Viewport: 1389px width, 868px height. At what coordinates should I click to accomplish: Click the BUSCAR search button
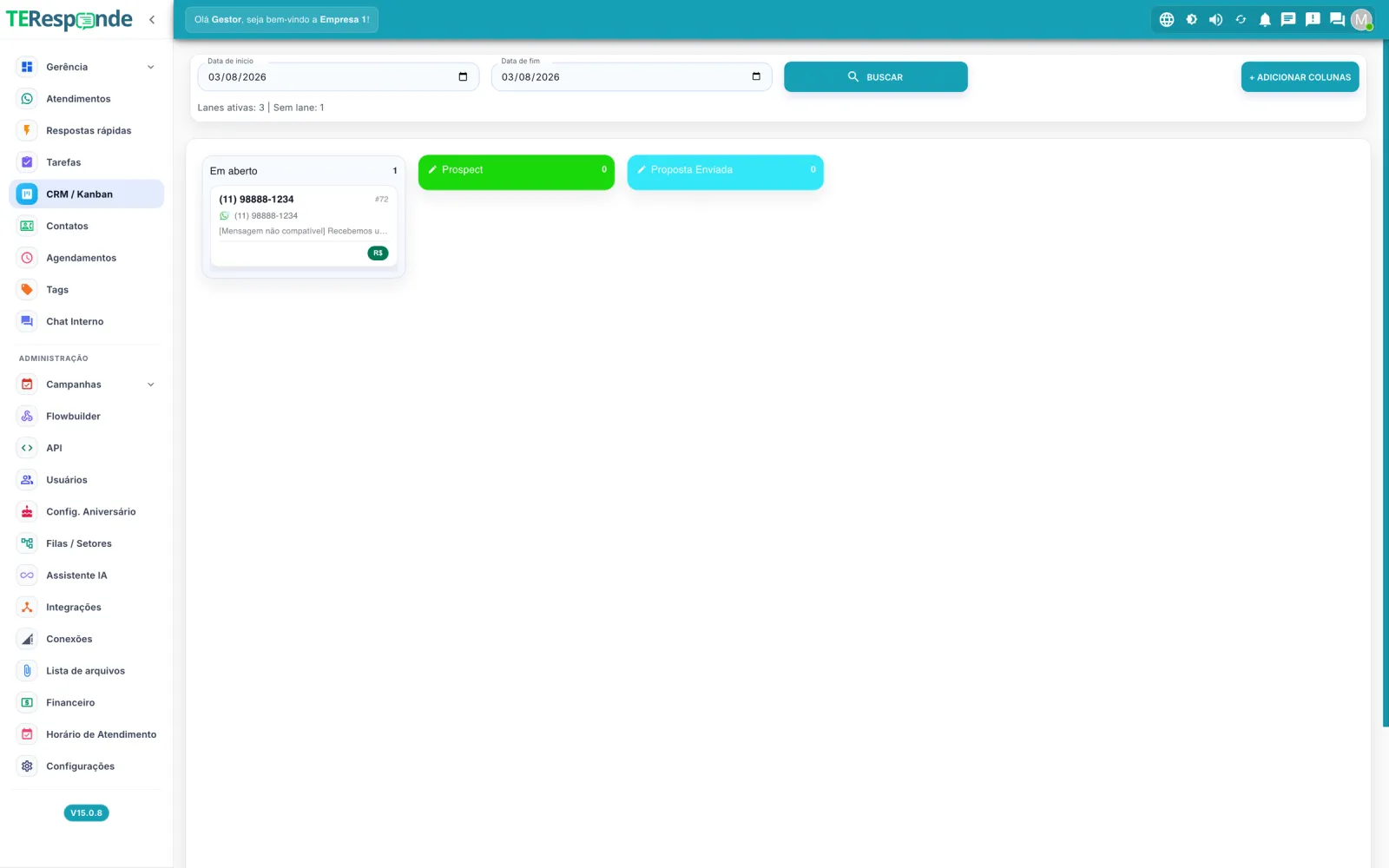click(876, 76)
